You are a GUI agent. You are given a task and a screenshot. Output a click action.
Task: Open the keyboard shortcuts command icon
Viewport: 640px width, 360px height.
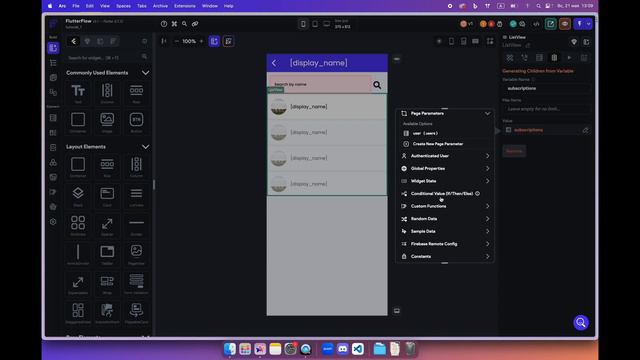click(174, 24)
